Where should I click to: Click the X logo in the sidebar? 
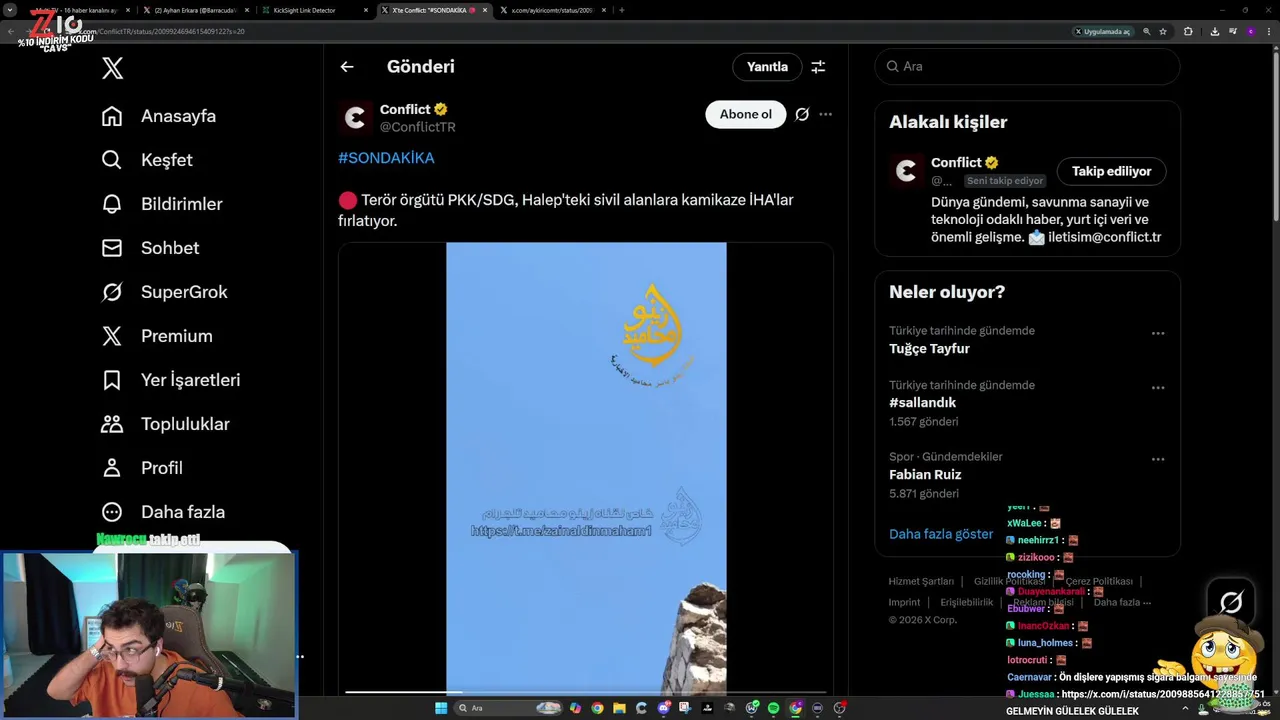[x=112, y=68]
